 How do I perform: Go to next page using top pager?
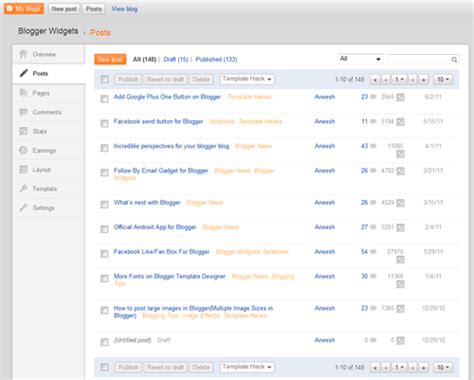pyautogui.click(x=413, y=79)
